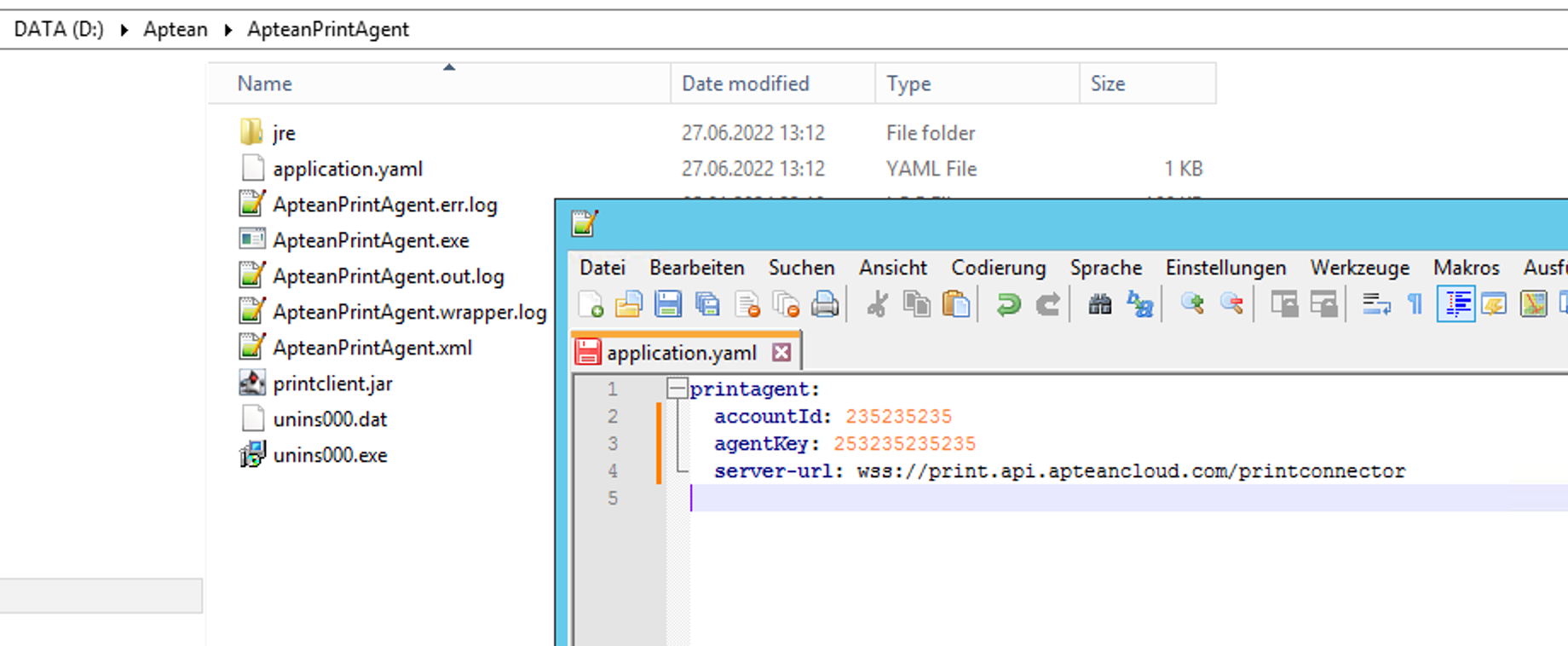Image resolution: width=1568 pixels, height=646 pixels.
Task: Zoom in with the magnifier plus icon
Action: 1192,304
